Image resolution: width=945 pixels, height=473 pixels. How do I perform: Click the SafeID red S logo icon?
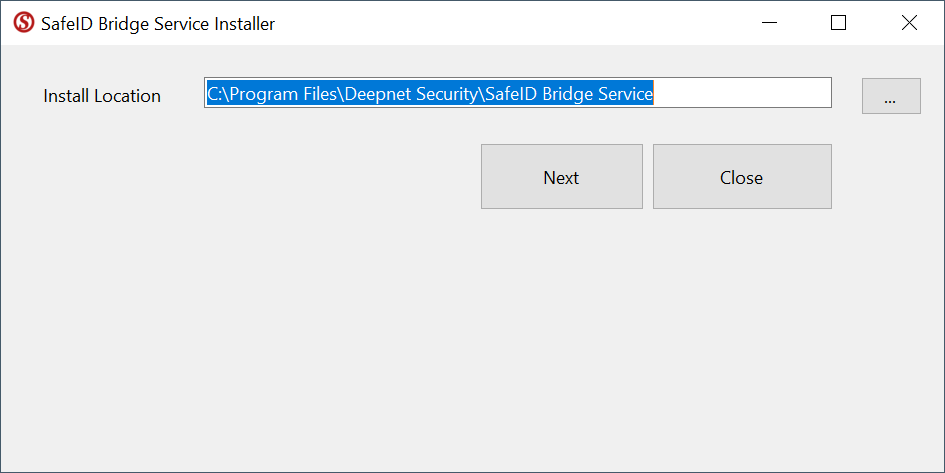coord(23,23)
